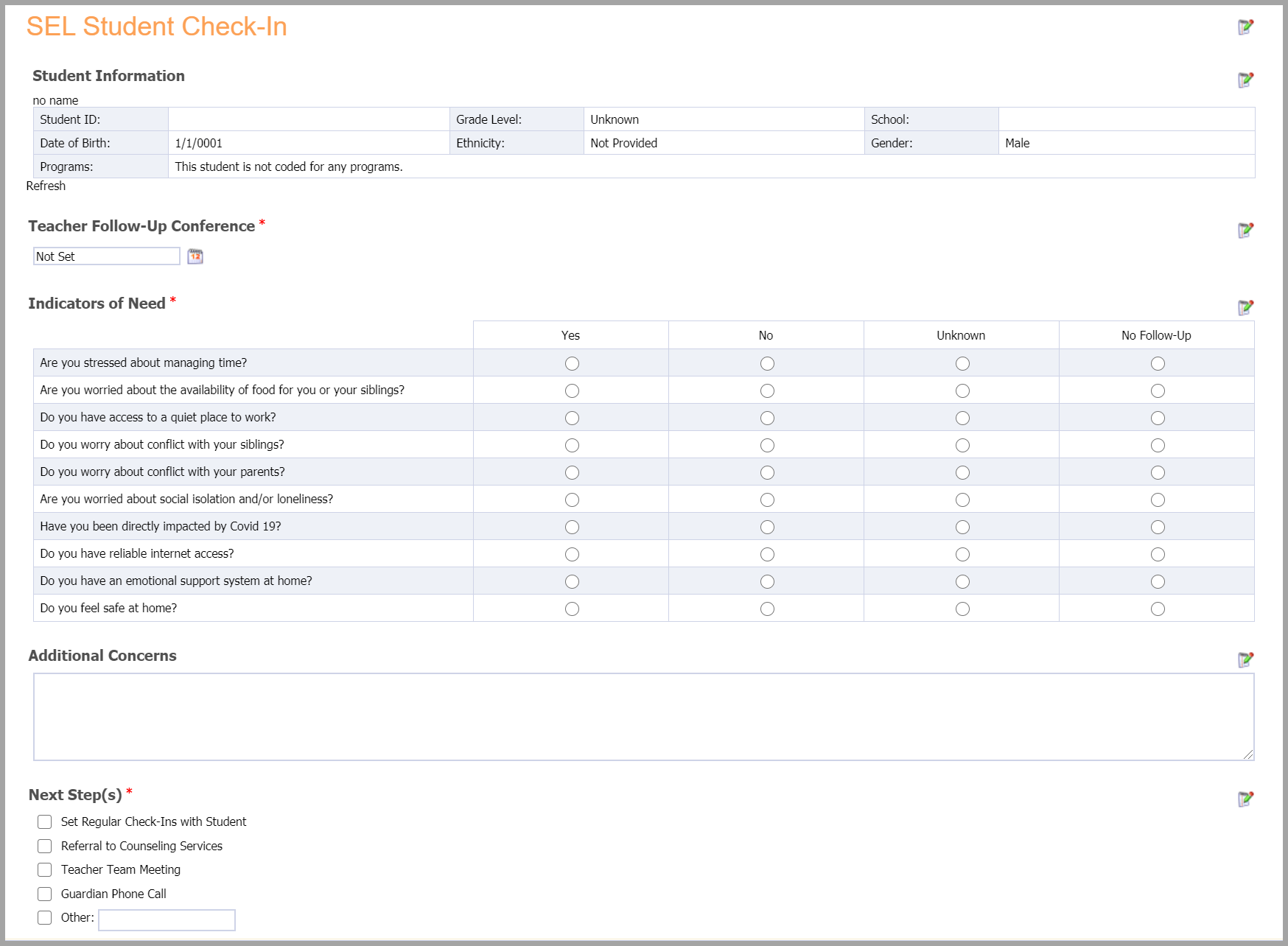
Task: Select No Follow-Up for impacted by Covid 19
Action: [x=1158, y=527]
